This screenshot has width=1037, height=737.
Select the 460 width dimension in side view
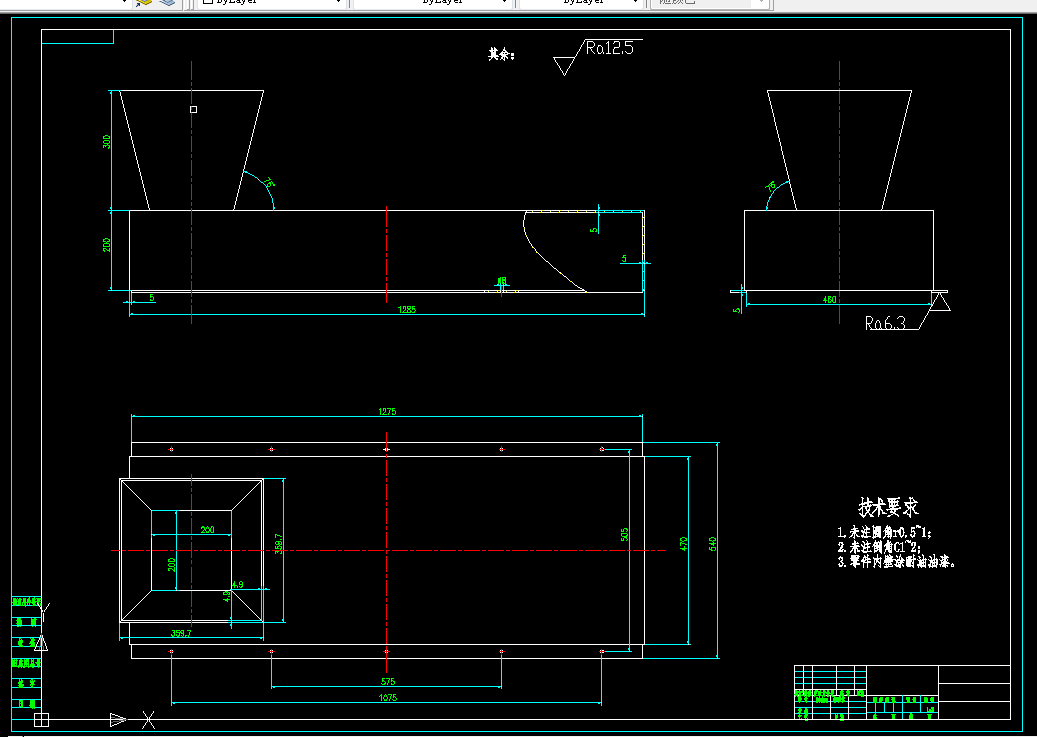tap(829, 300)
